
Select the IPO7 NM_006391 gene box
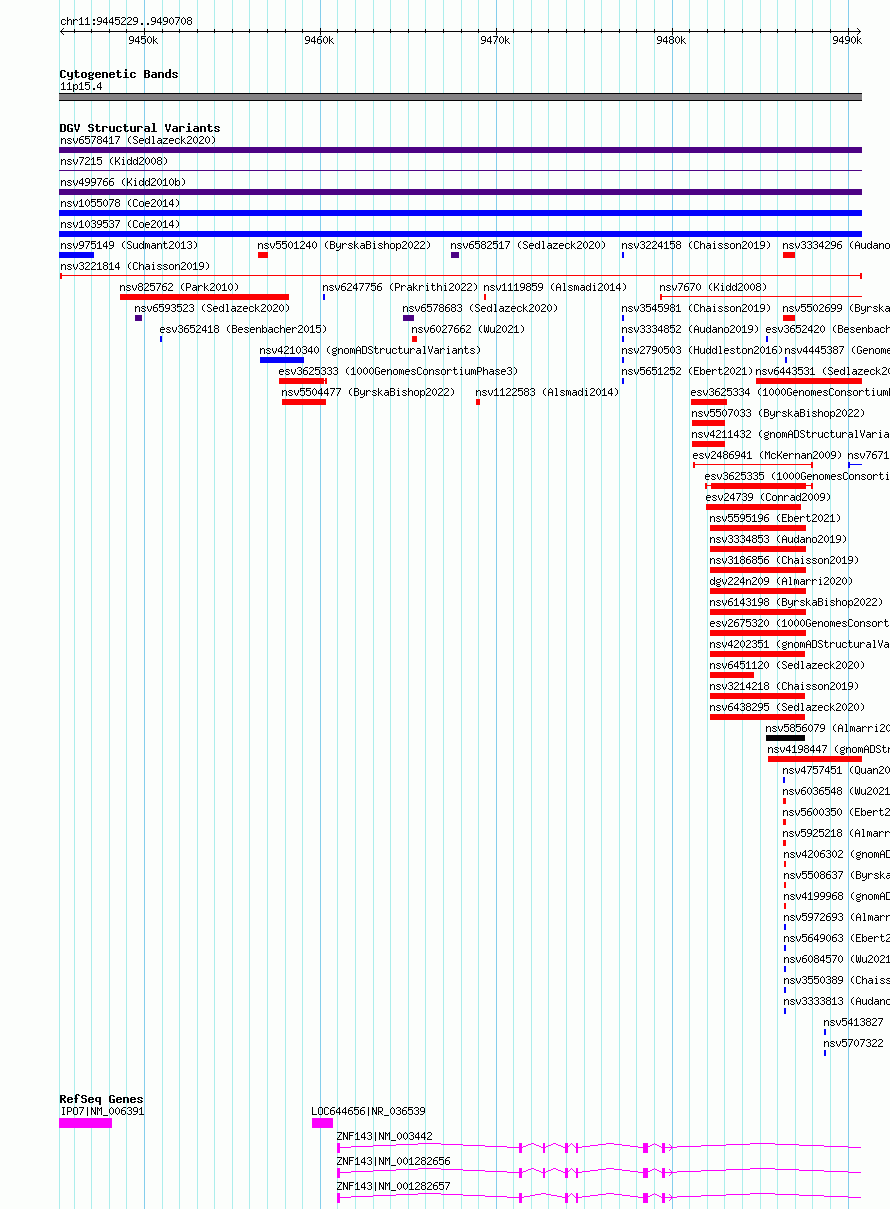[85, 1123]
